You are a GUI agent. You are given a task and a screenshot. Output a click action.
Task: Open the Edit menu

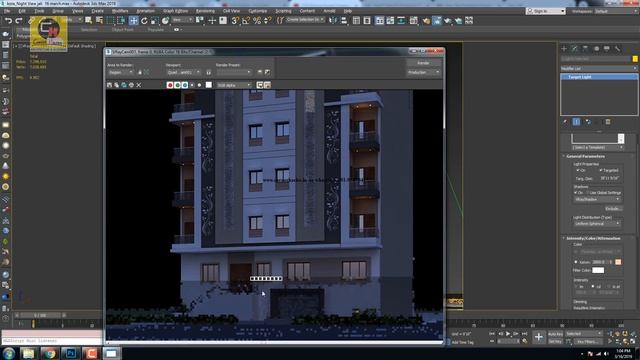point(22,11)
